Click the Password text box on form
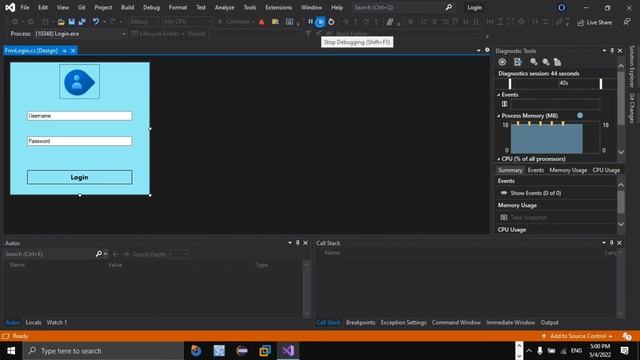The width and height of the screenshot is (640, 360). [80, 141]
